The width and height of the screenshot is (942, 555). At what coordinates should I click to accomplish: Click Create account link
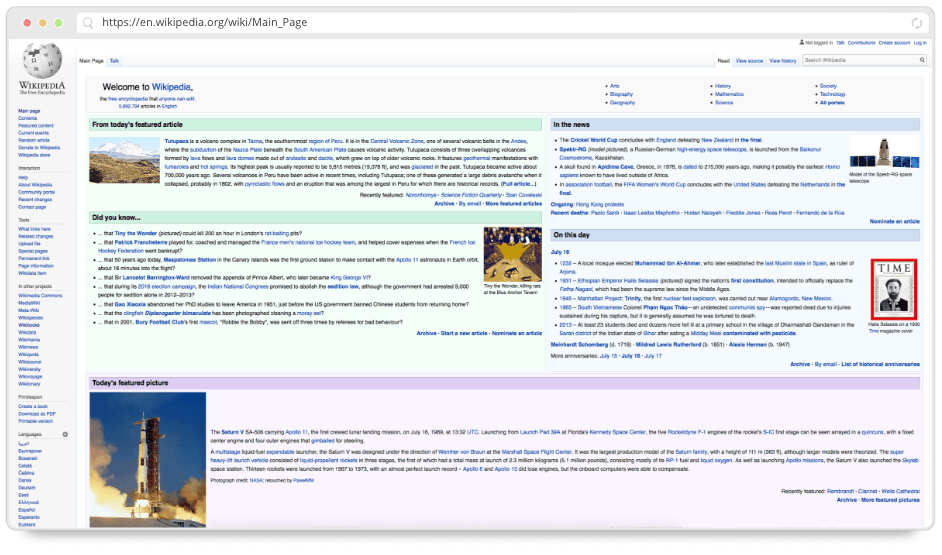pyautogui.click(x=894, y=43)
